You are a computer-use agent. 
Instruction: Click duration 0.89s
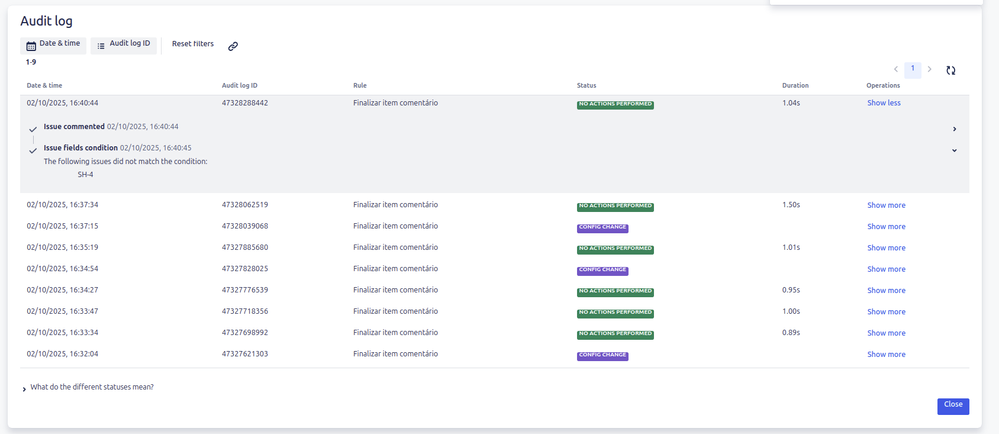791,333
